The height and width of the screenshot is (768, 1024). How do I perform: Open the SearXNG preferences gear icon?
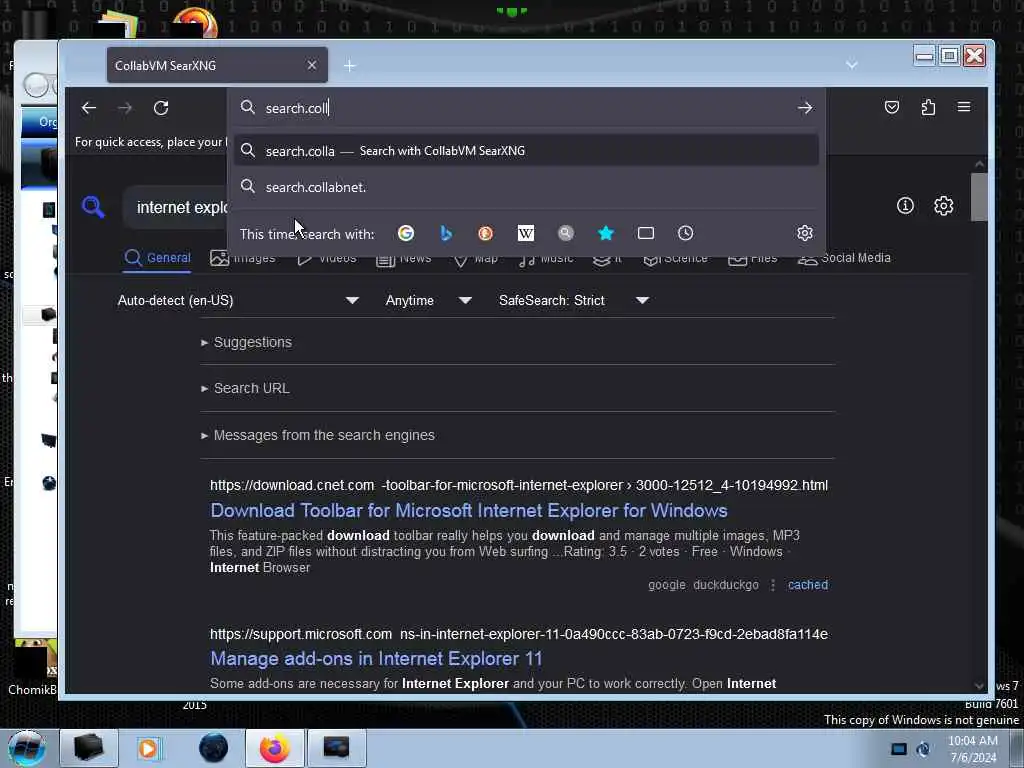[x=943, y=206]
